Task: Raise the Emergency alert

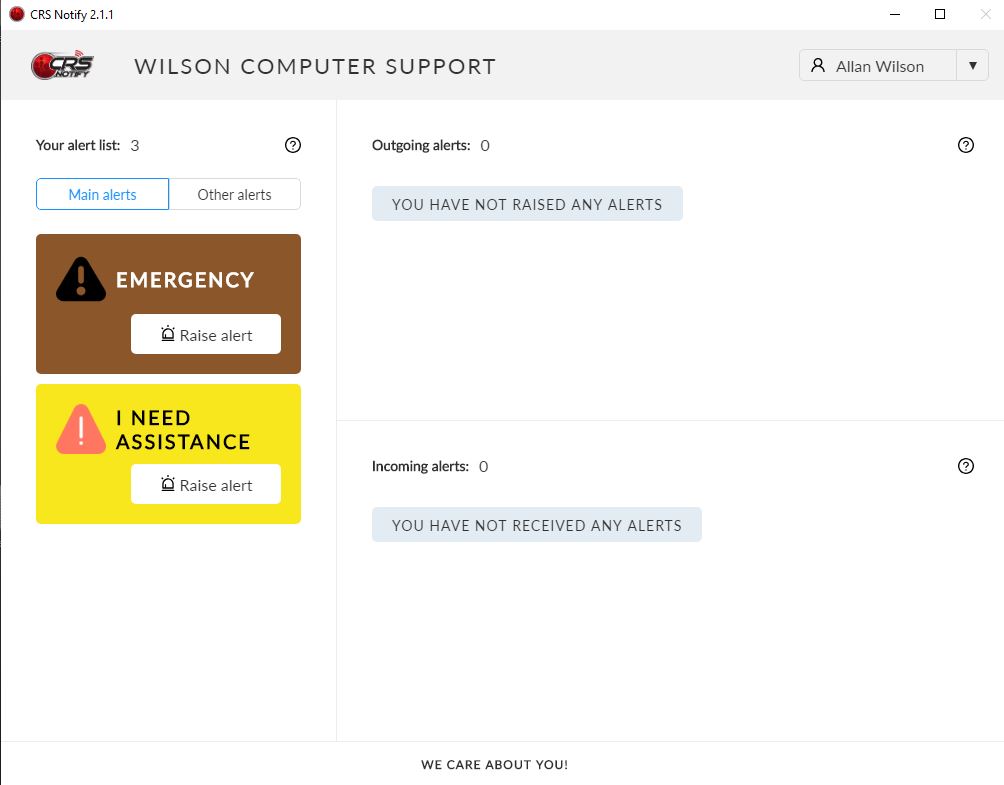Action: pyautogui.click(x=206, y=334)
